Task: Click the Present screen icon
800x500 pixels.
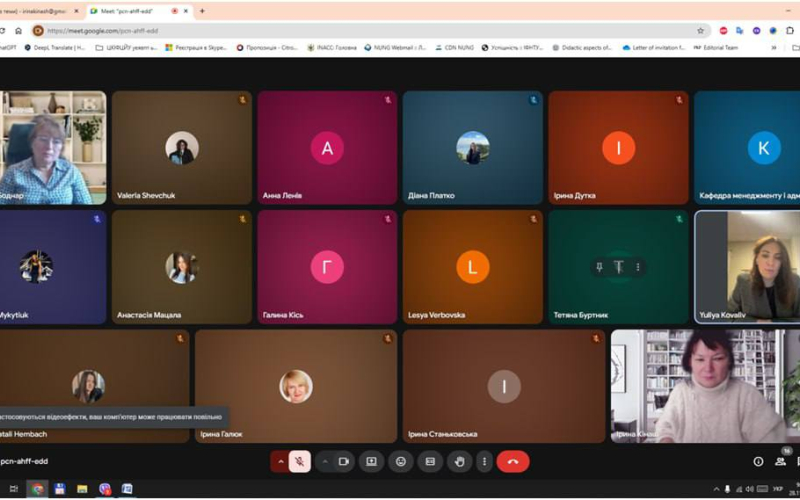Action: coord(371,461)
